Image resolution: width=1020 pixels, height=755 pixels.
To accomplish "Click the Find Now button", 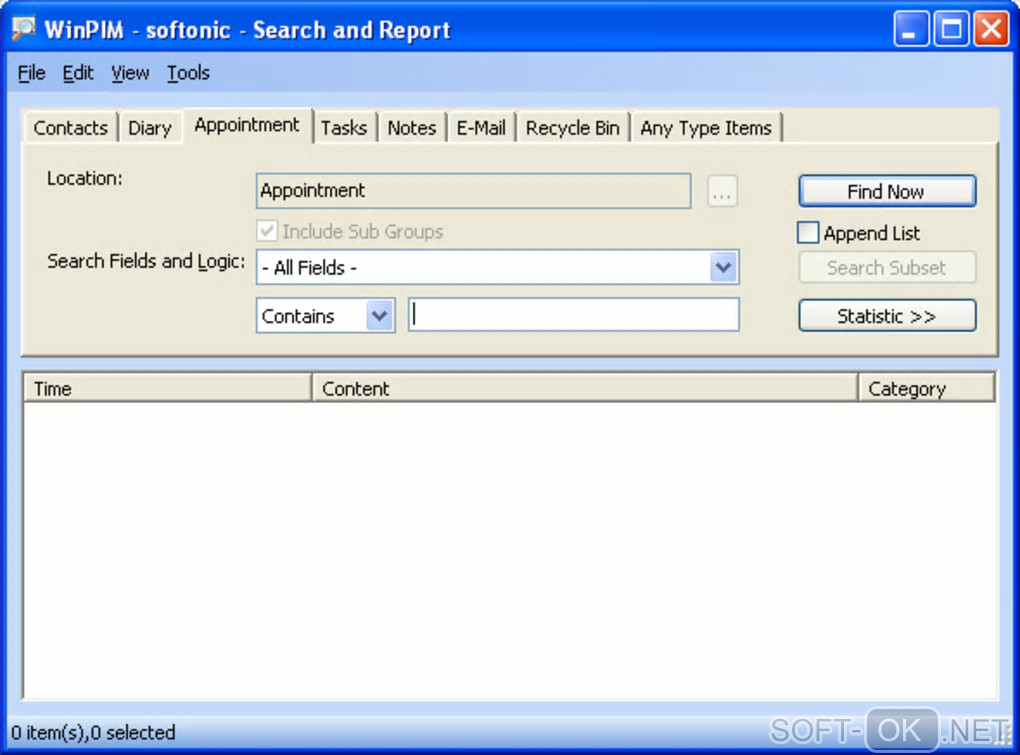I will pyautogui.click(x=887, y=191).
